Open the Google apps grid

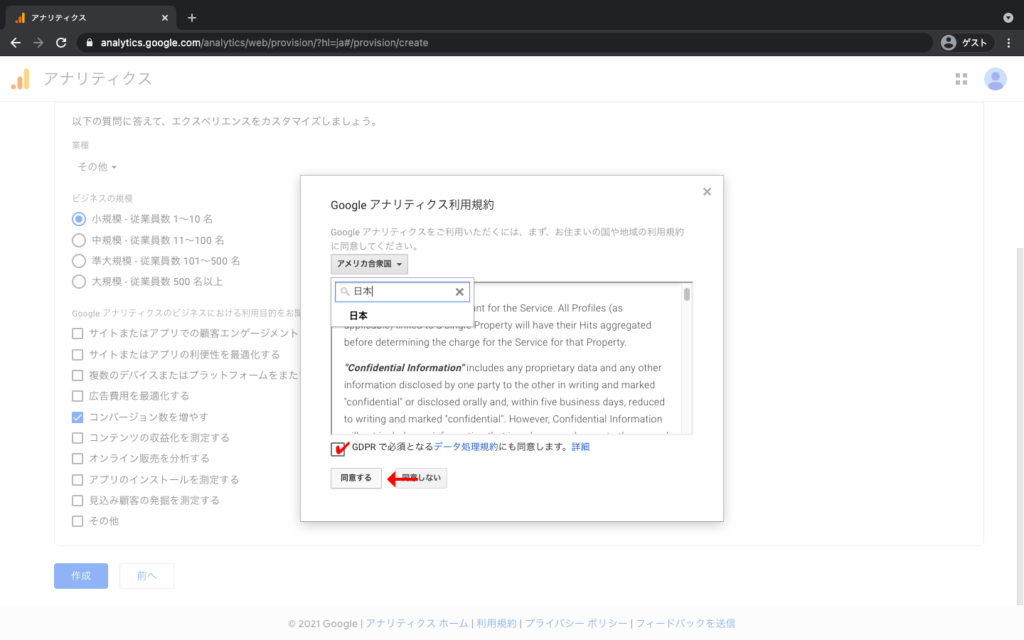(961, 79)
